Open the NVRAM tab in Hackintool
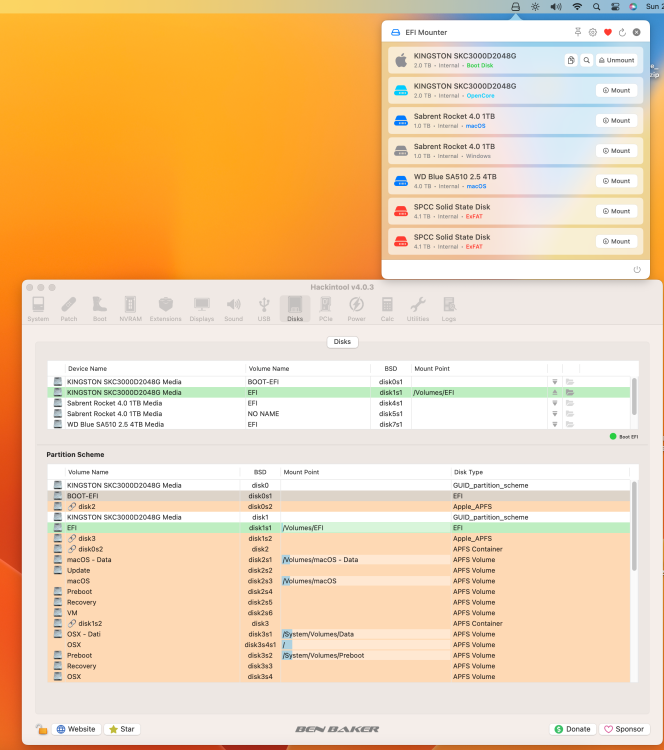664x750 pixels. (131, 309)
